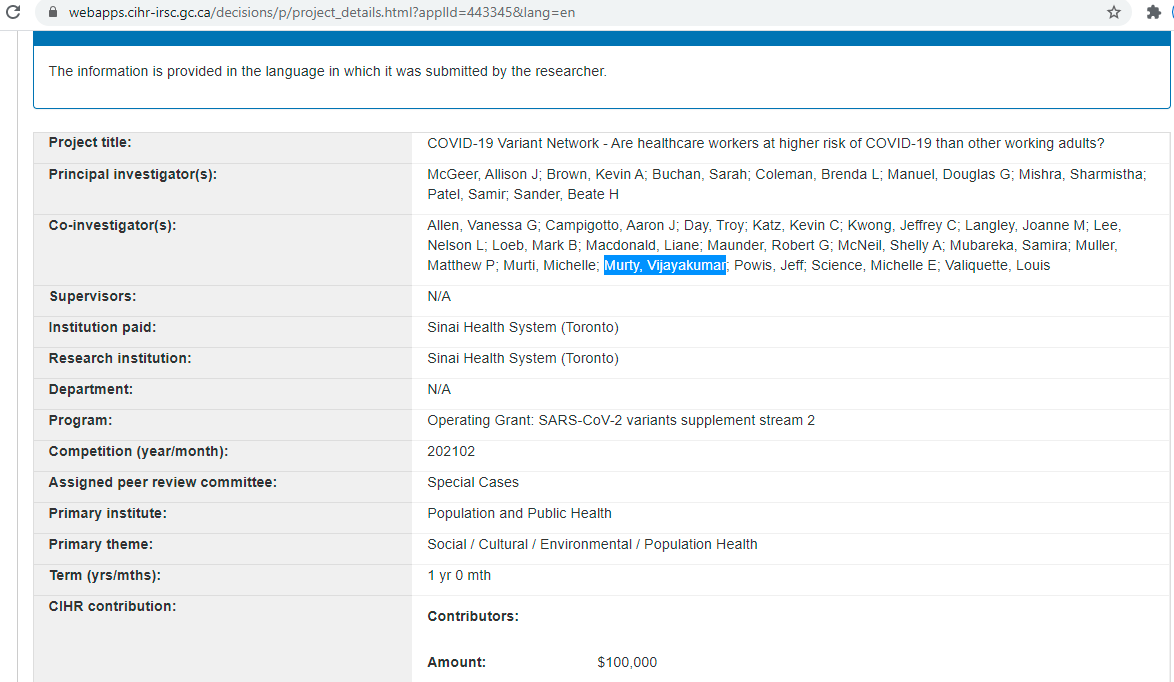This screenshot has width=1174, height=682.
Task: Click the Research institution value Sinai Health System
Action: 523,358
